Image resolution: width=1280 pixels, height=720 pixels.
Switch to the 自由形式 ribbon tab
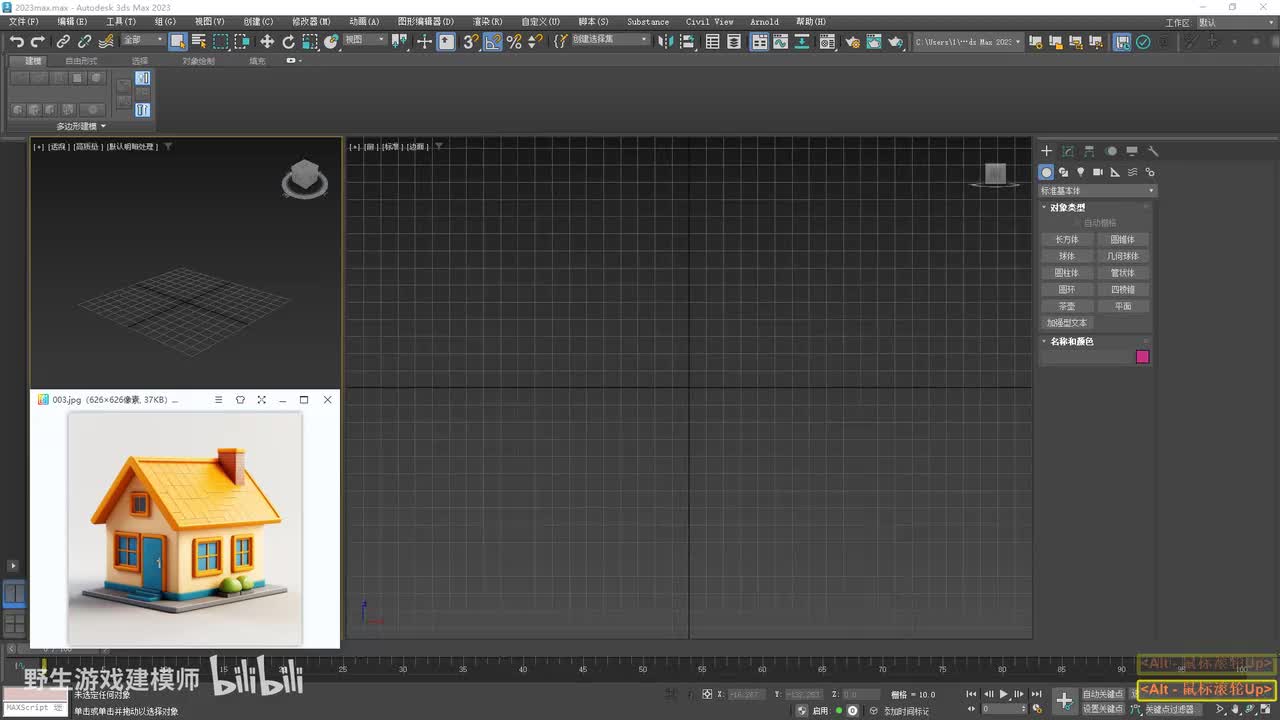pyautogui.click(x=81, y=61)
